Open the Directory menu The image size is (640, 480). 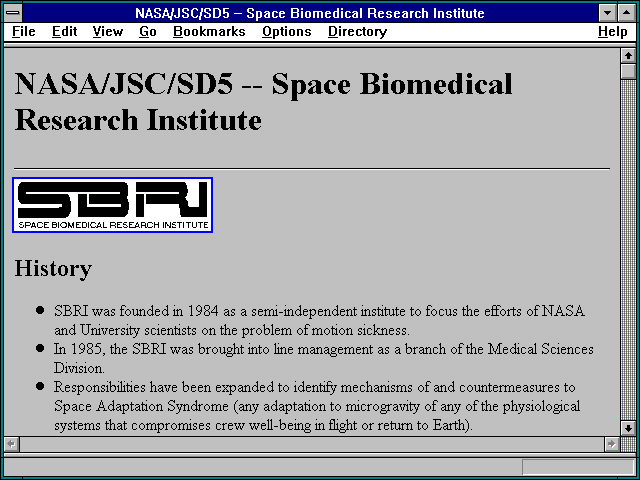coord(357,31)
